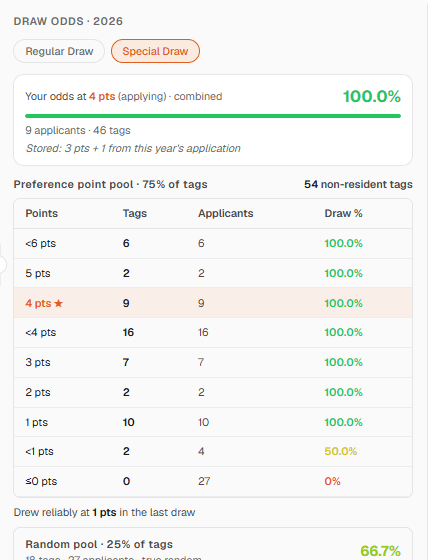Image resolution: width=428 pixels, height=560 pixels.
Task: Click the Applicants column header
Action: point(225,214)
